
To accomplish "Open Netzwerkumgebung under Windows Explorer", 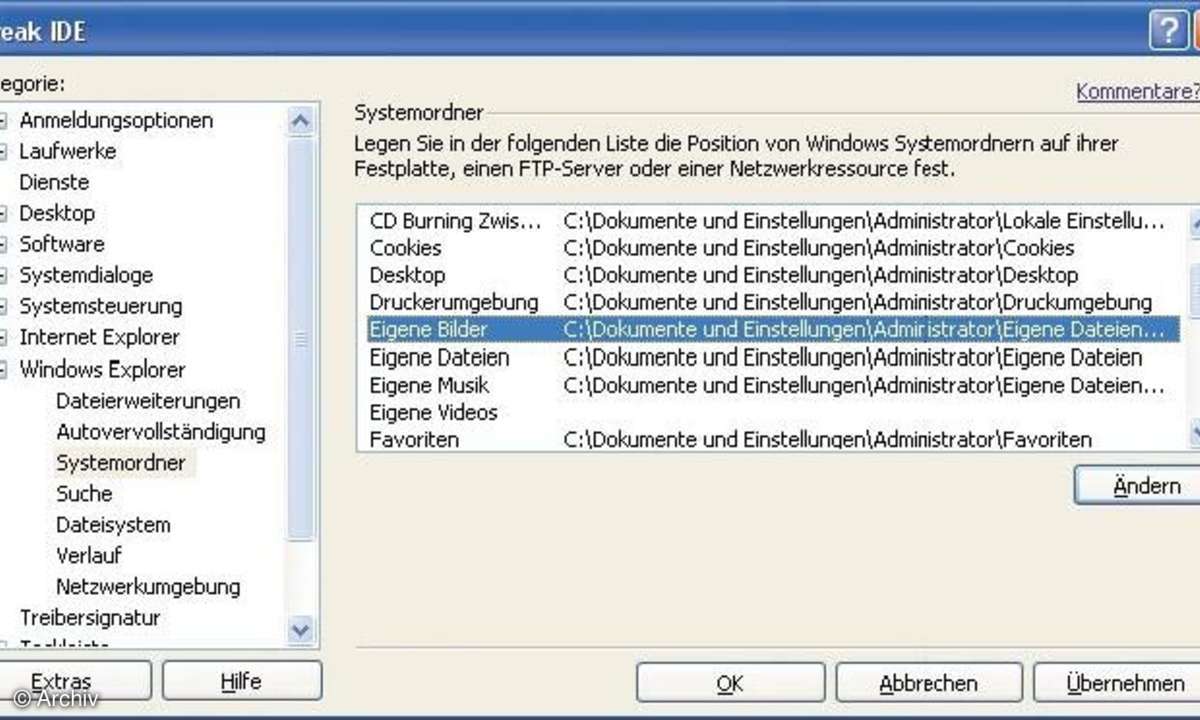I will 148,587.
